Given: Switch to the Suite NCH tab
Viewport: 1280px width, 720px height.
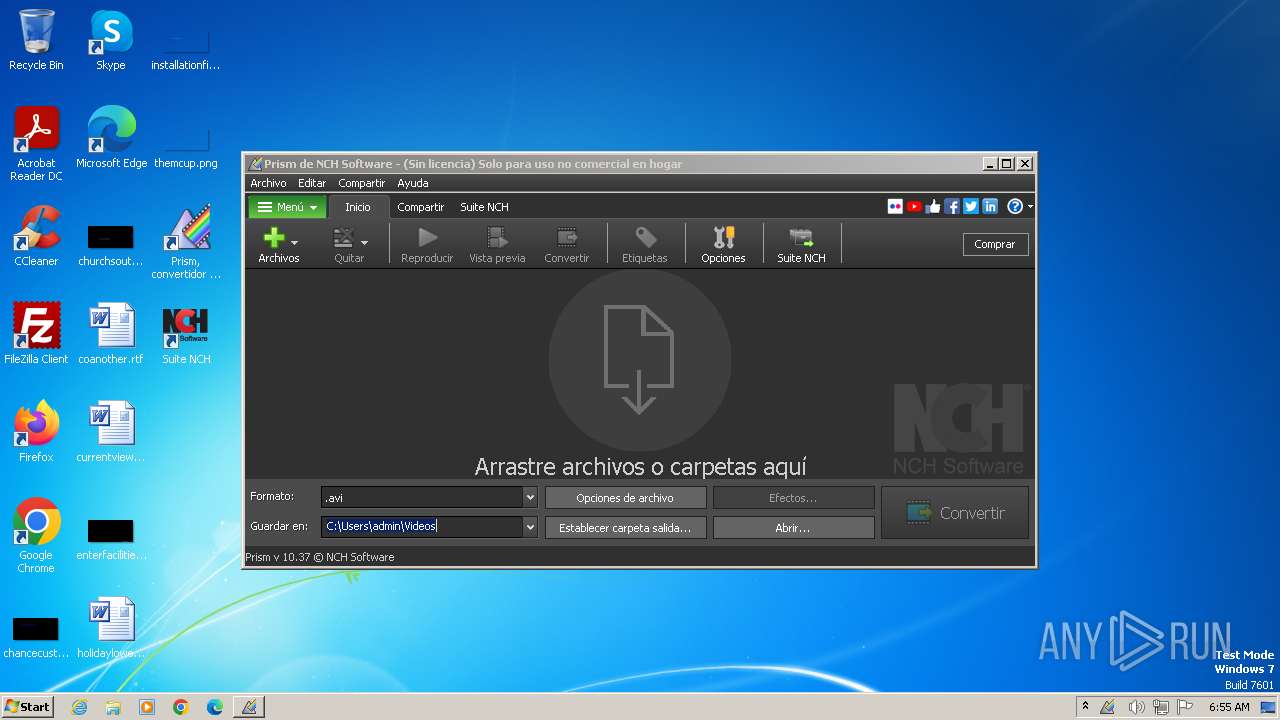Looking at the screenshot, I should pyautogui.click(x=484, y=207).
